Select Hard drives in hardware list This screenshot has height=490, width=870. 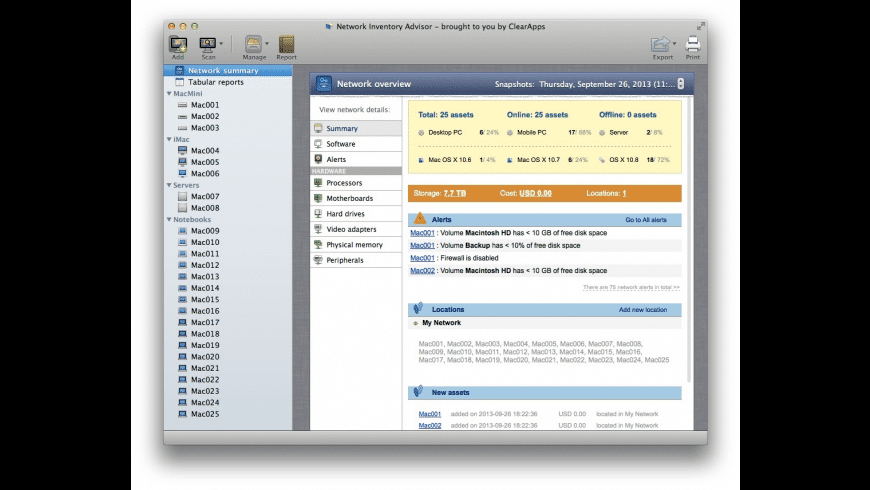343,214
